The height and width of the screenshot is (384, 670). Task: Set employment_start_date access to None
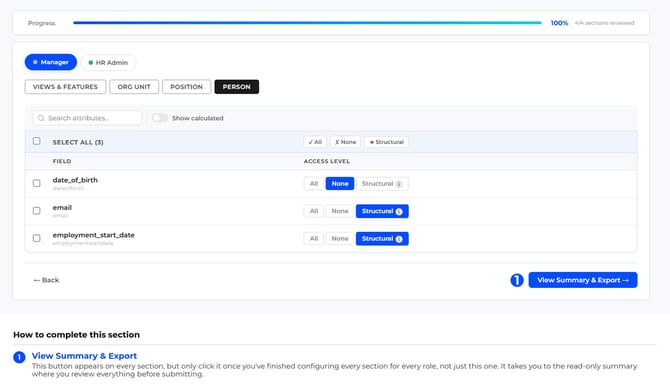tap(340, 238)
